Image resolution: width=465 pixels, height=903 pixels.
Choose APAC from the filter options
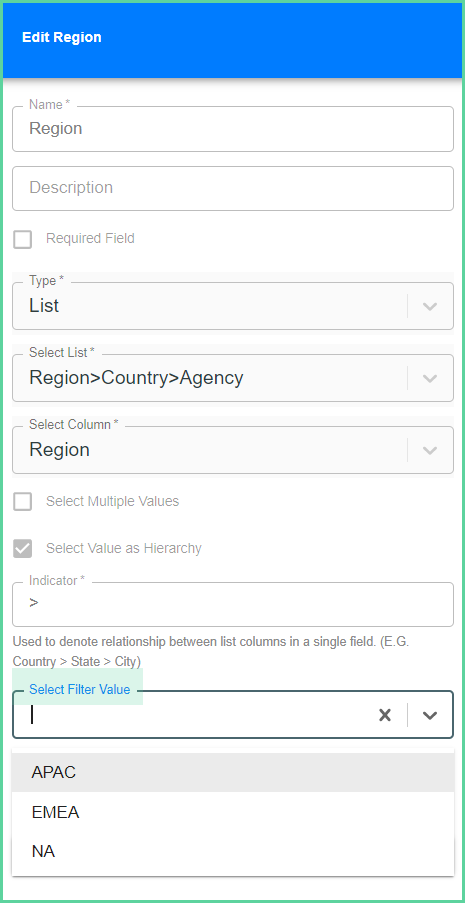[x=233, y=772]
